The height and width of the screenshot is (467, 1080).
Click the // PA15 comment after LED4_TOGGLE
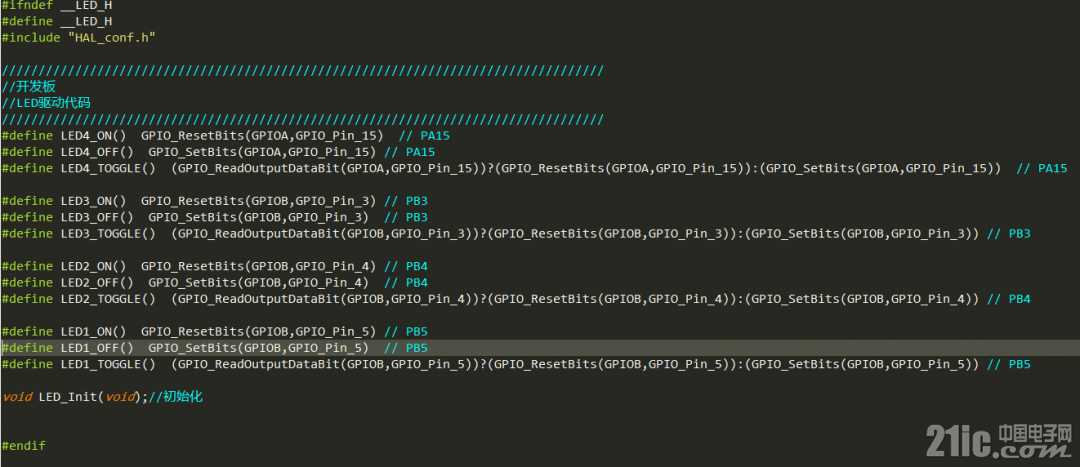coord(1042,169)
